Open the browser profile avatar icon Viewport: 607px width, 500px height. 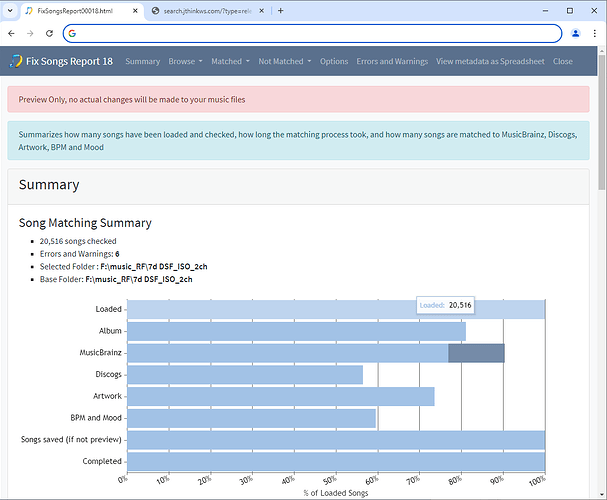click(x=576, y=34)
